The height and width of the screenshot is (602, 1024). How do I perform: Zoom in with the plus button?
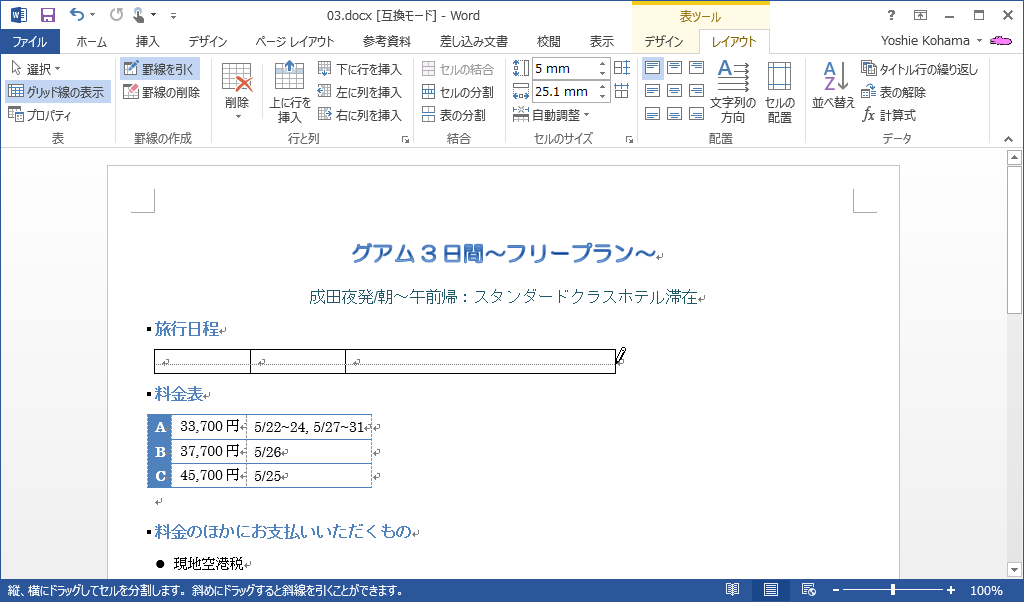tap(950, 590)
